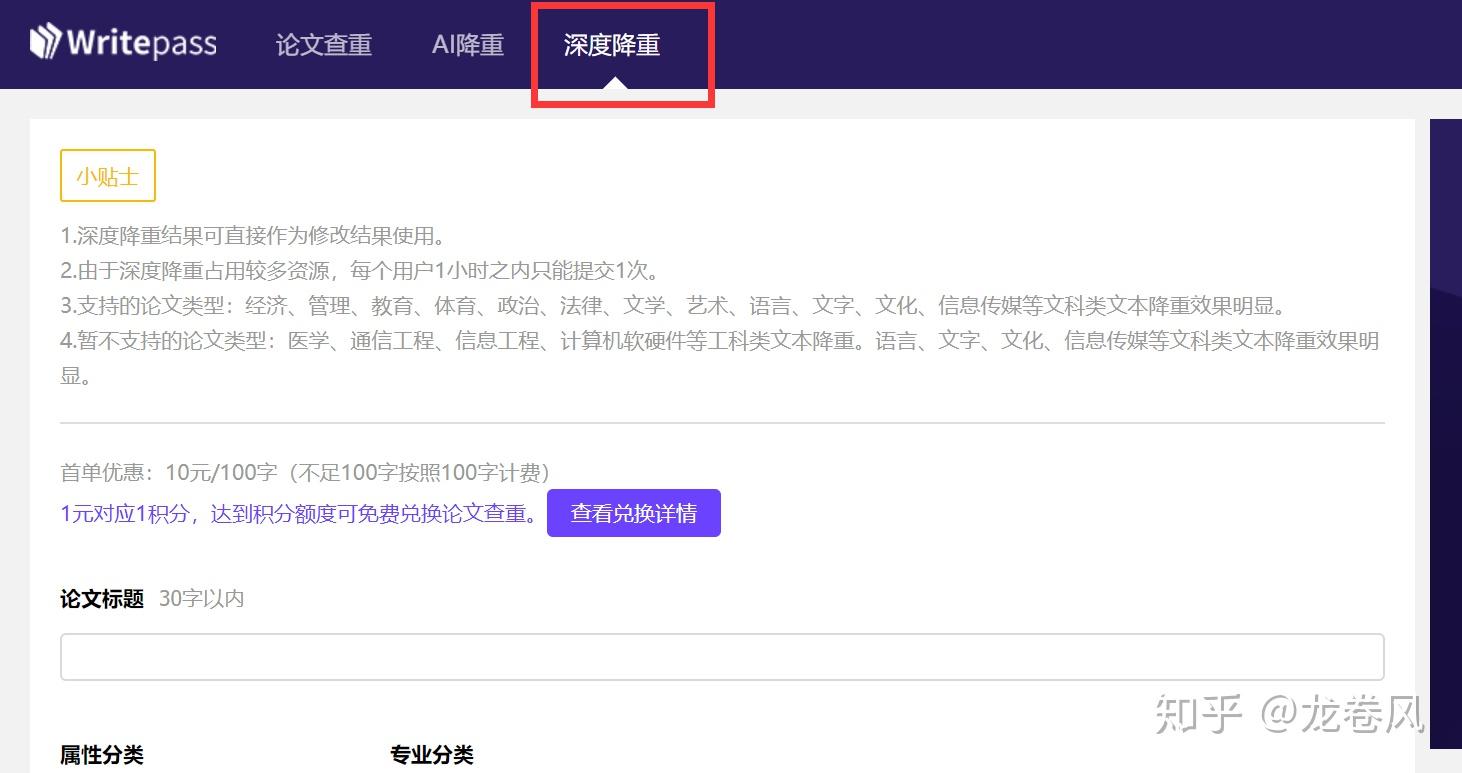
Task: Focus the 论文标题 input field
Action: click(722, 657)
